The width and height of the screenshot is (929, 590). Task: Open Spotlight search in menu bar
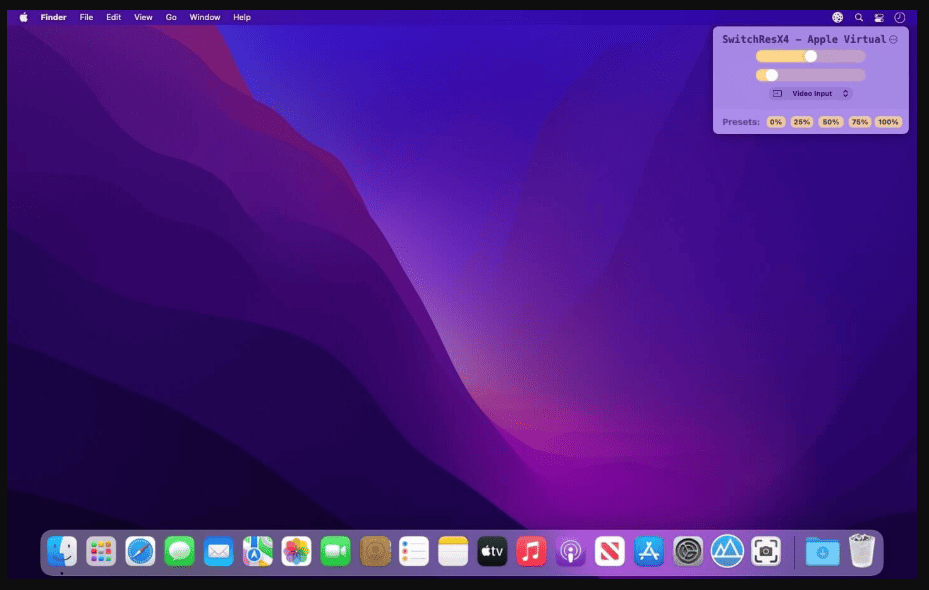pyautogui.click(x=858, y=17)
